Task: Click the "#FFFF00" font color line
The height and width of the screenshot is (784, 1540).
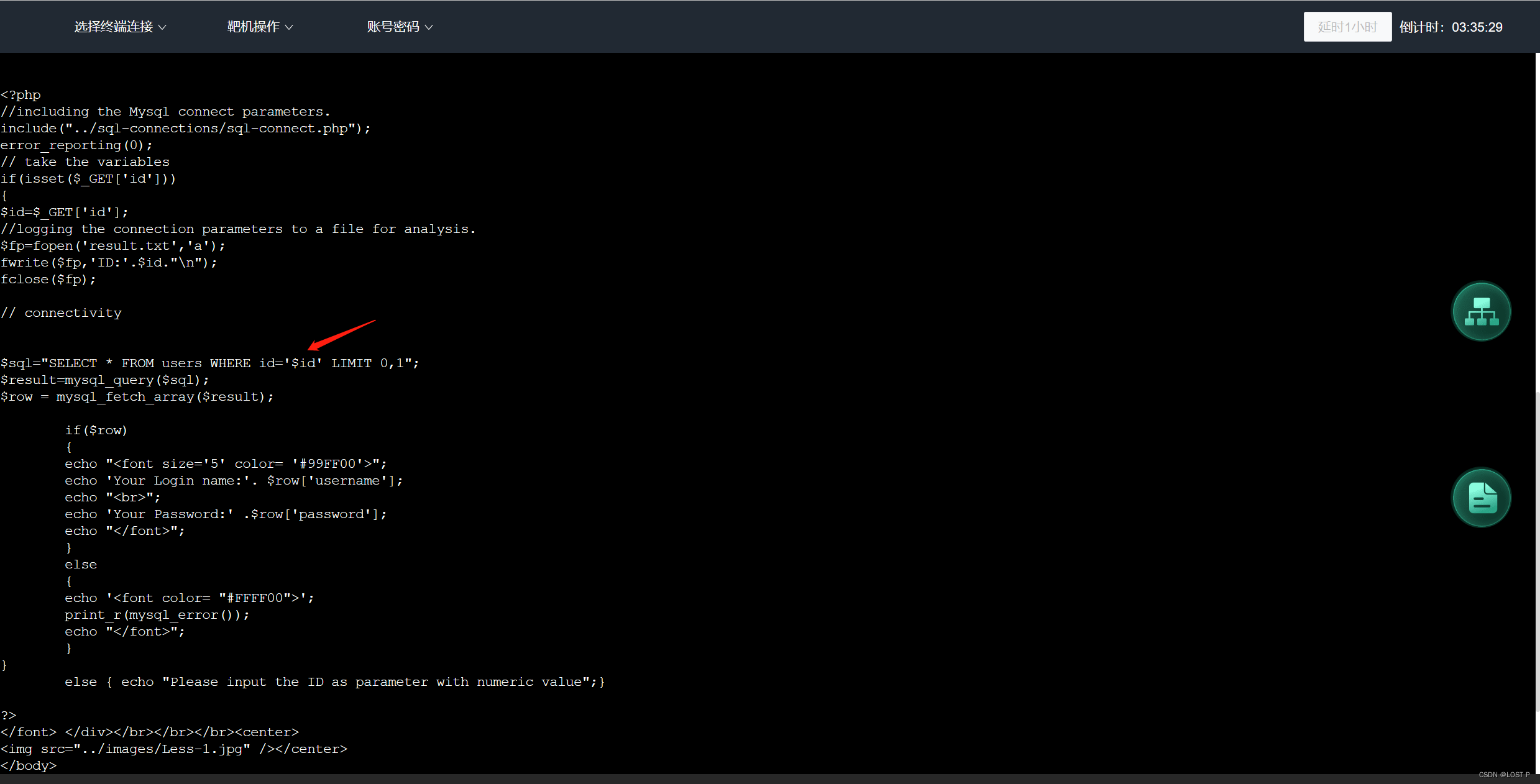Action: [190, 598]
